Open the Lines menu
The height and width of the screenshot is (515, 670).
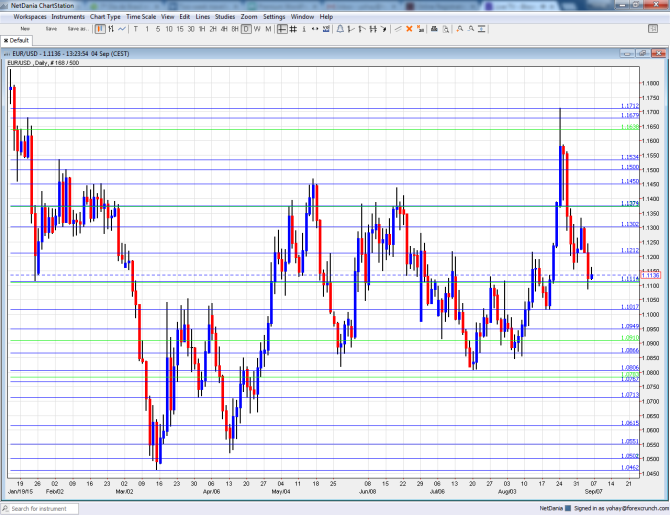coord(203,17)
